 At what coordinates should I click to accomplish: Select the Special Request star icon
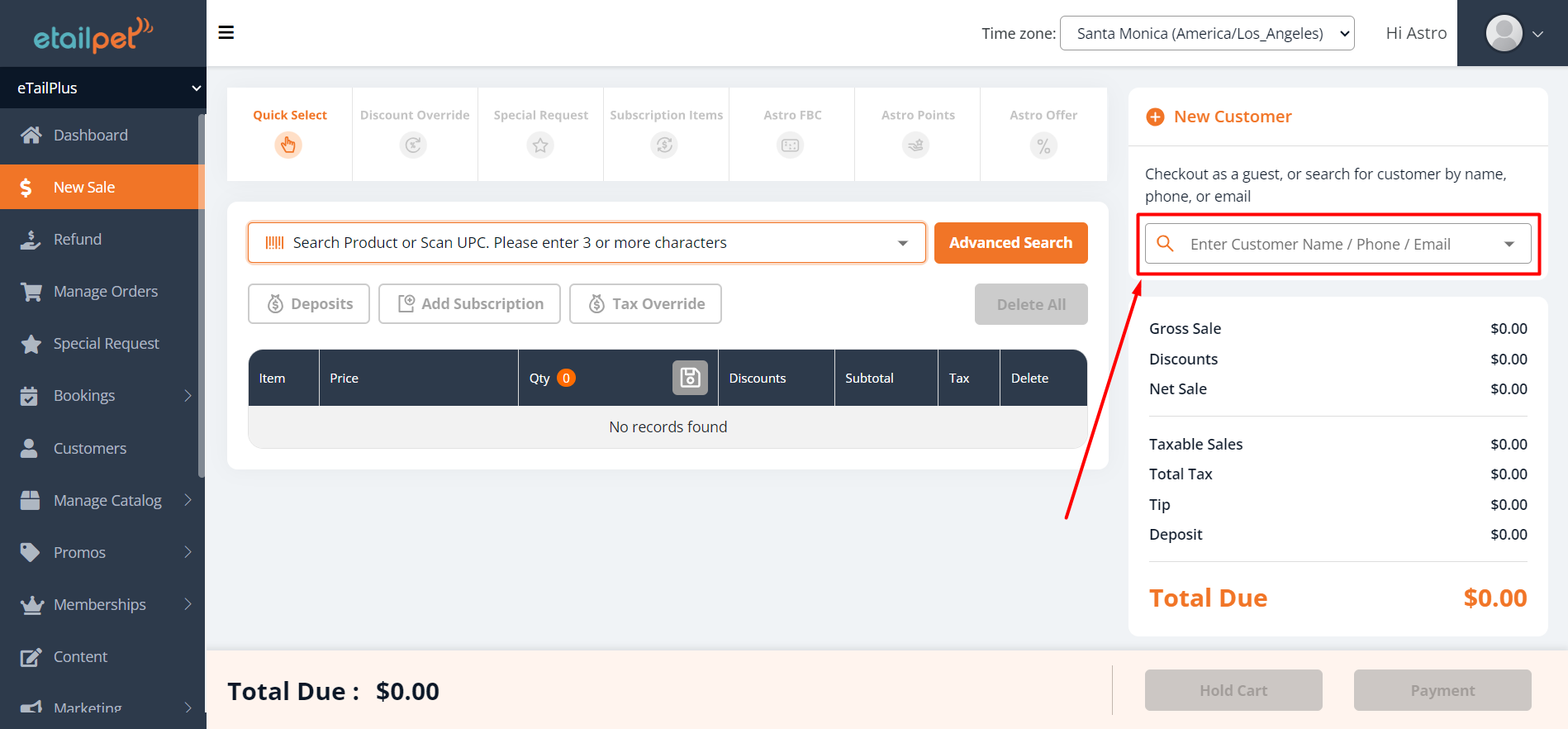click(x=540, y=145)
